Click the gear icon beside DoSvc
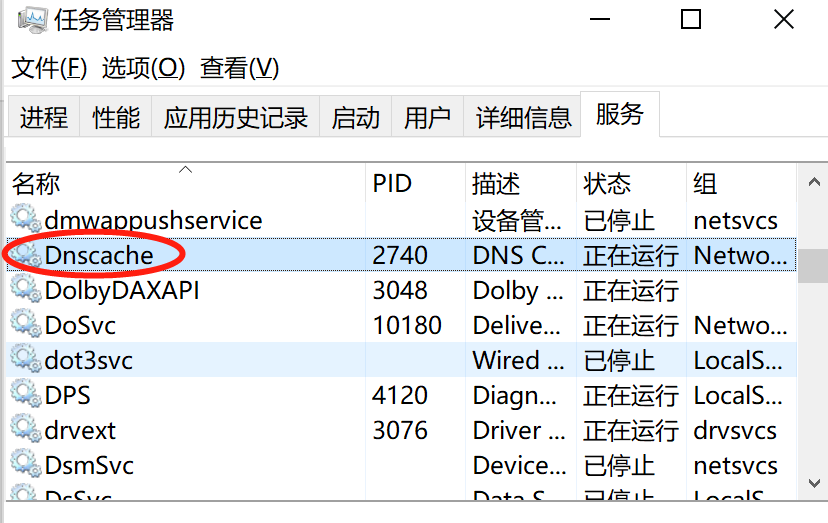Screen dimensions: 828x523 pyautogui.click(x=23, y=325)
